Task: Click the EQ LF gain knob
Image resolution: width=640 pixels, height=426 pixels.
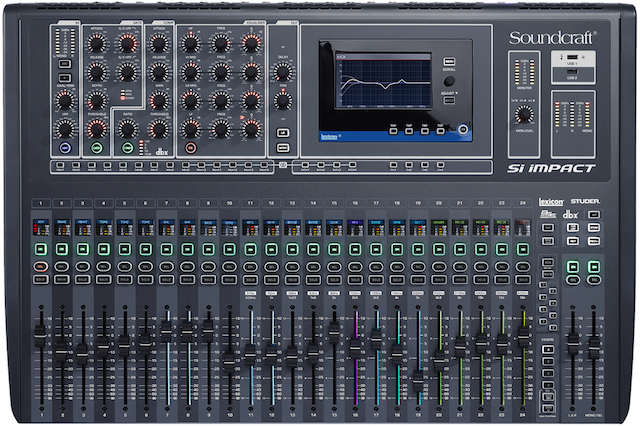Action: 191,129
